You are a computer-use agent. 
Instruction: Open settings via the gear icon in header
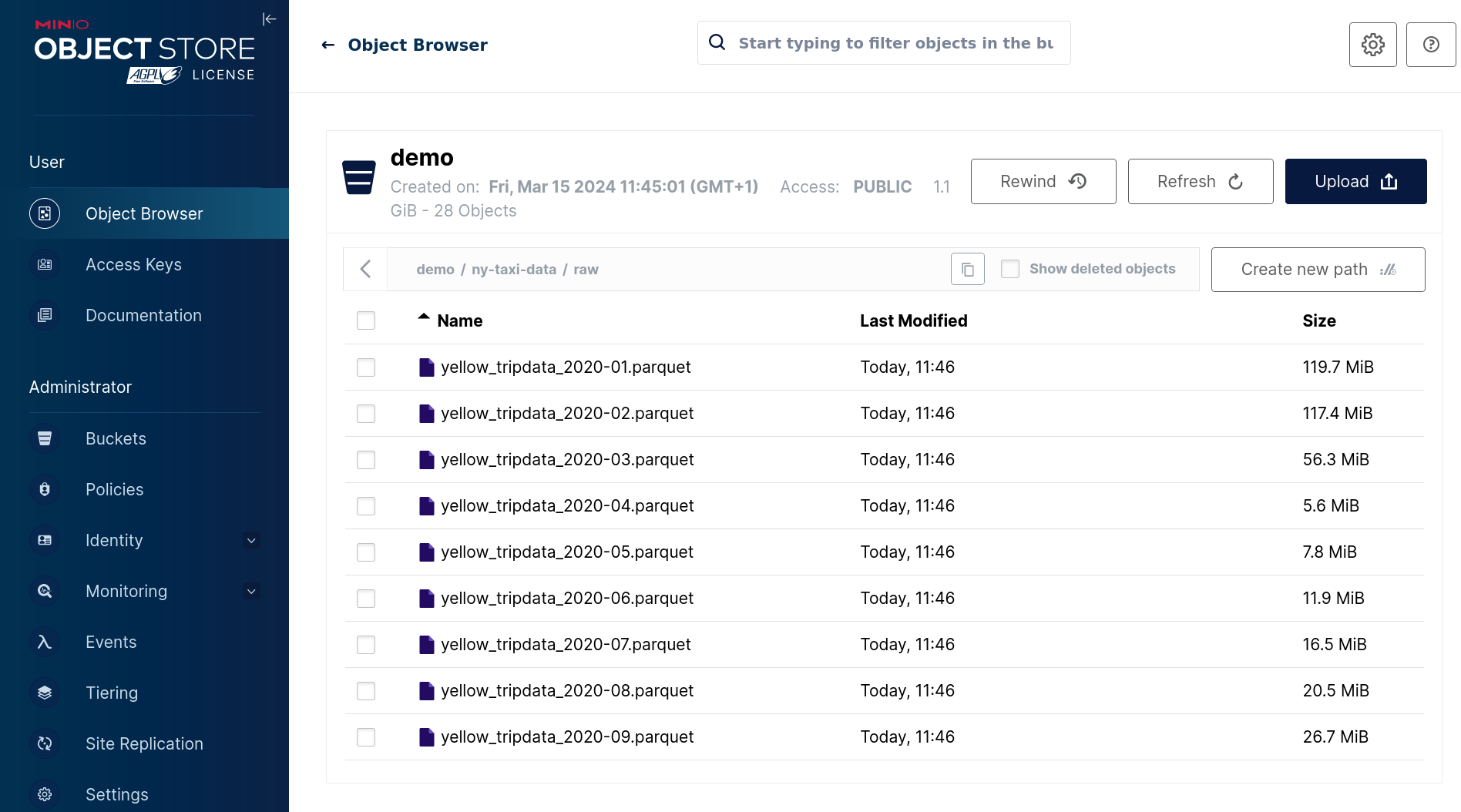(x=1372, y=45)
